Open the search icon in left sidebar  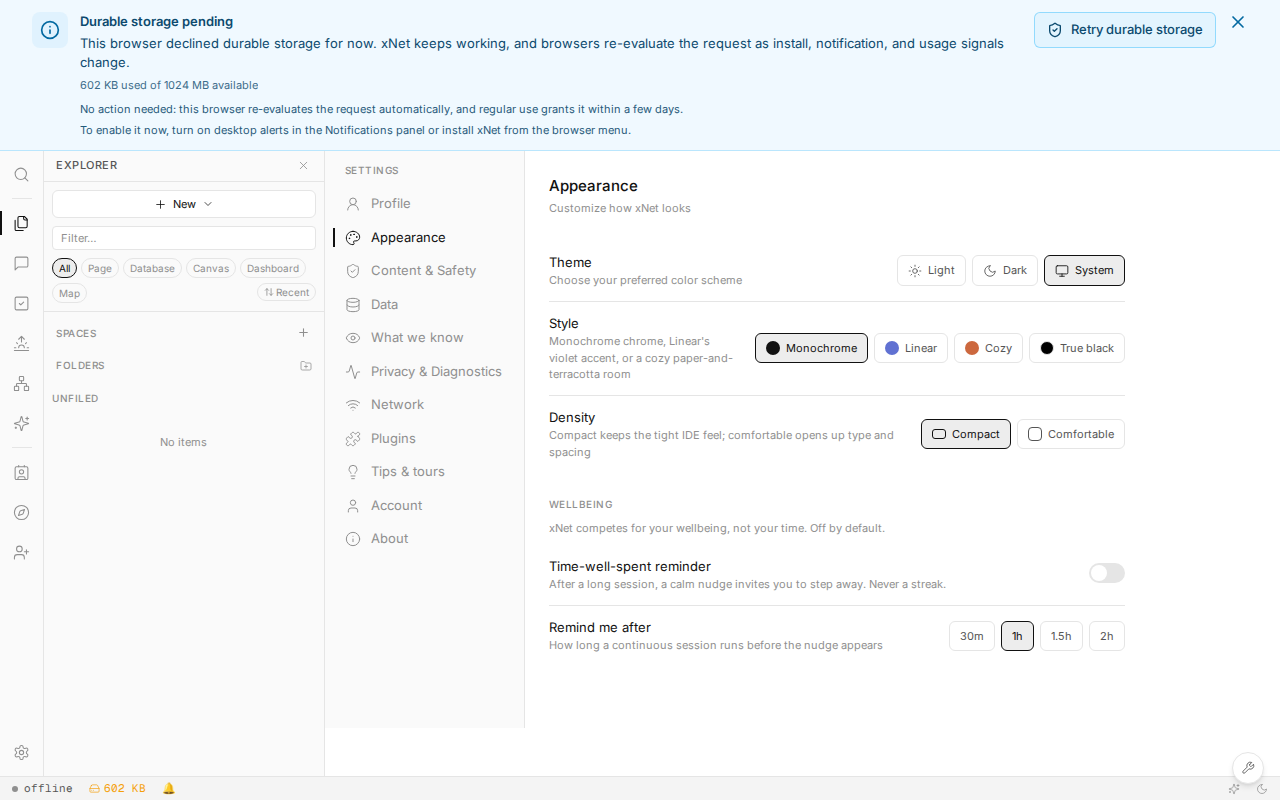[21, 175]
